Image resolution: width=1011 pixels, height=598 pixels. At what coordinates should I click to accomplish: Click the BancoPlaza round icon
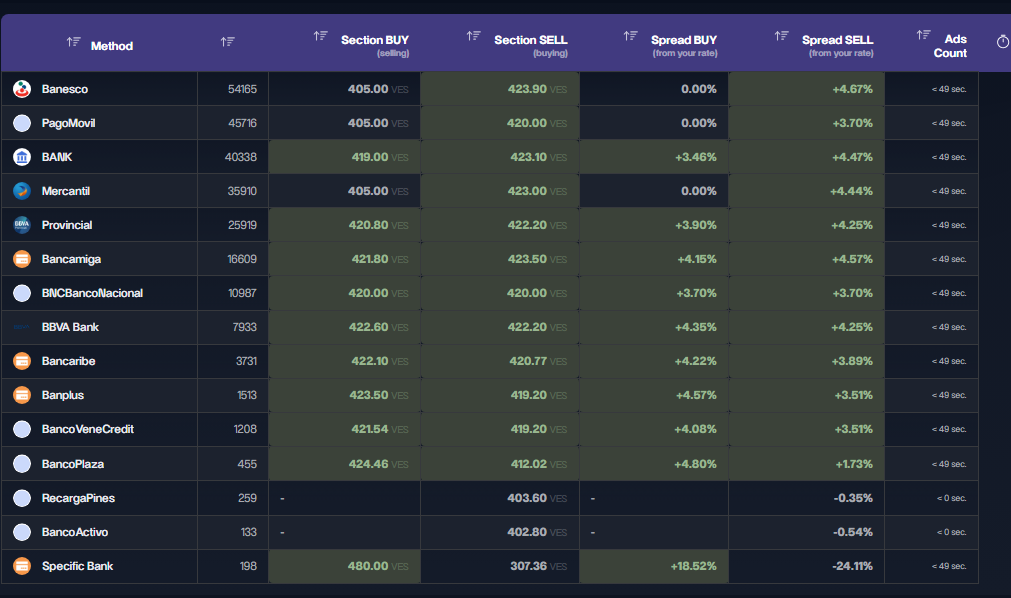coord(22,464)
